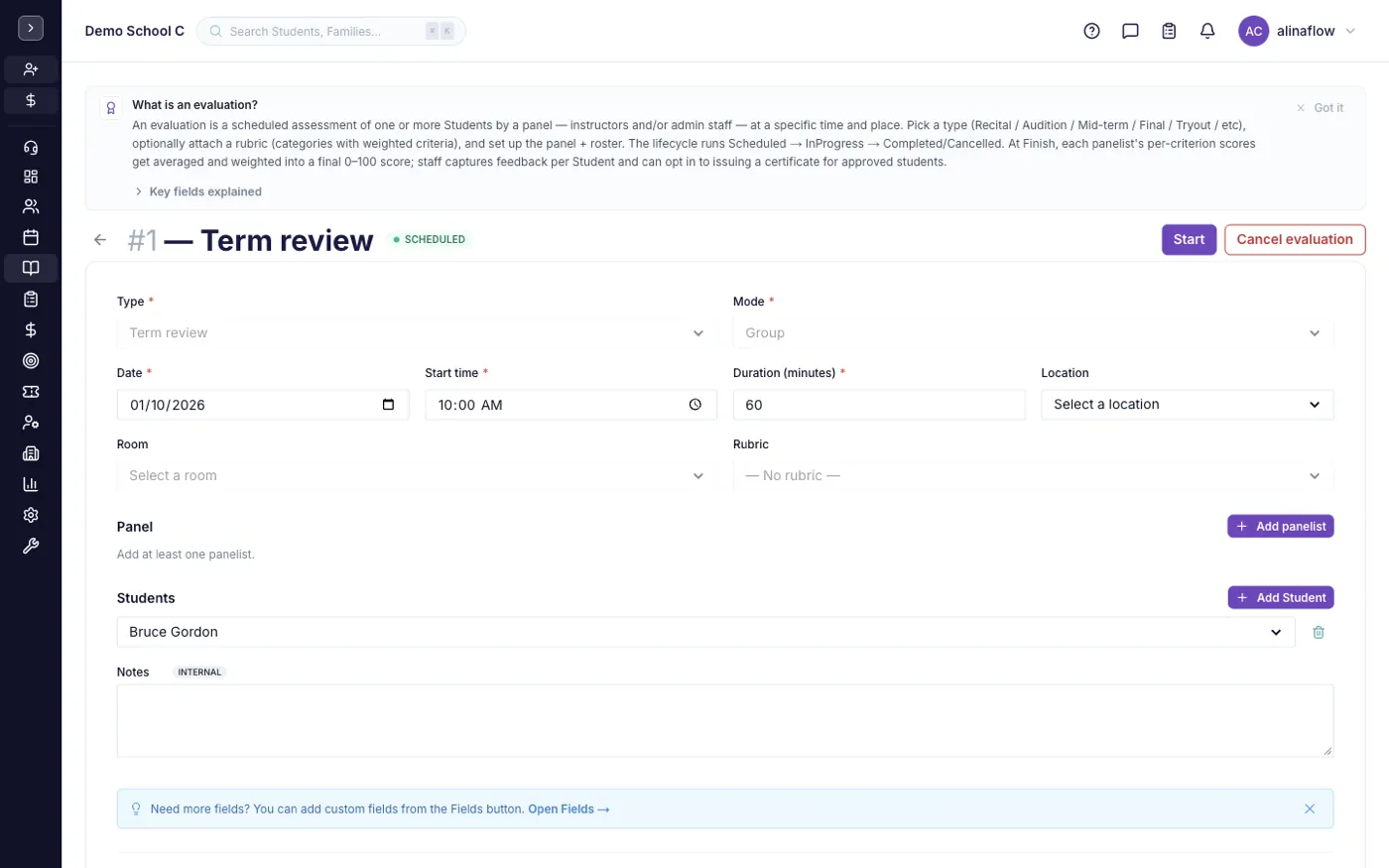1389x868 pixels.
Task: Close the custom fields tip banner
Action: (x=1310, y=808)
